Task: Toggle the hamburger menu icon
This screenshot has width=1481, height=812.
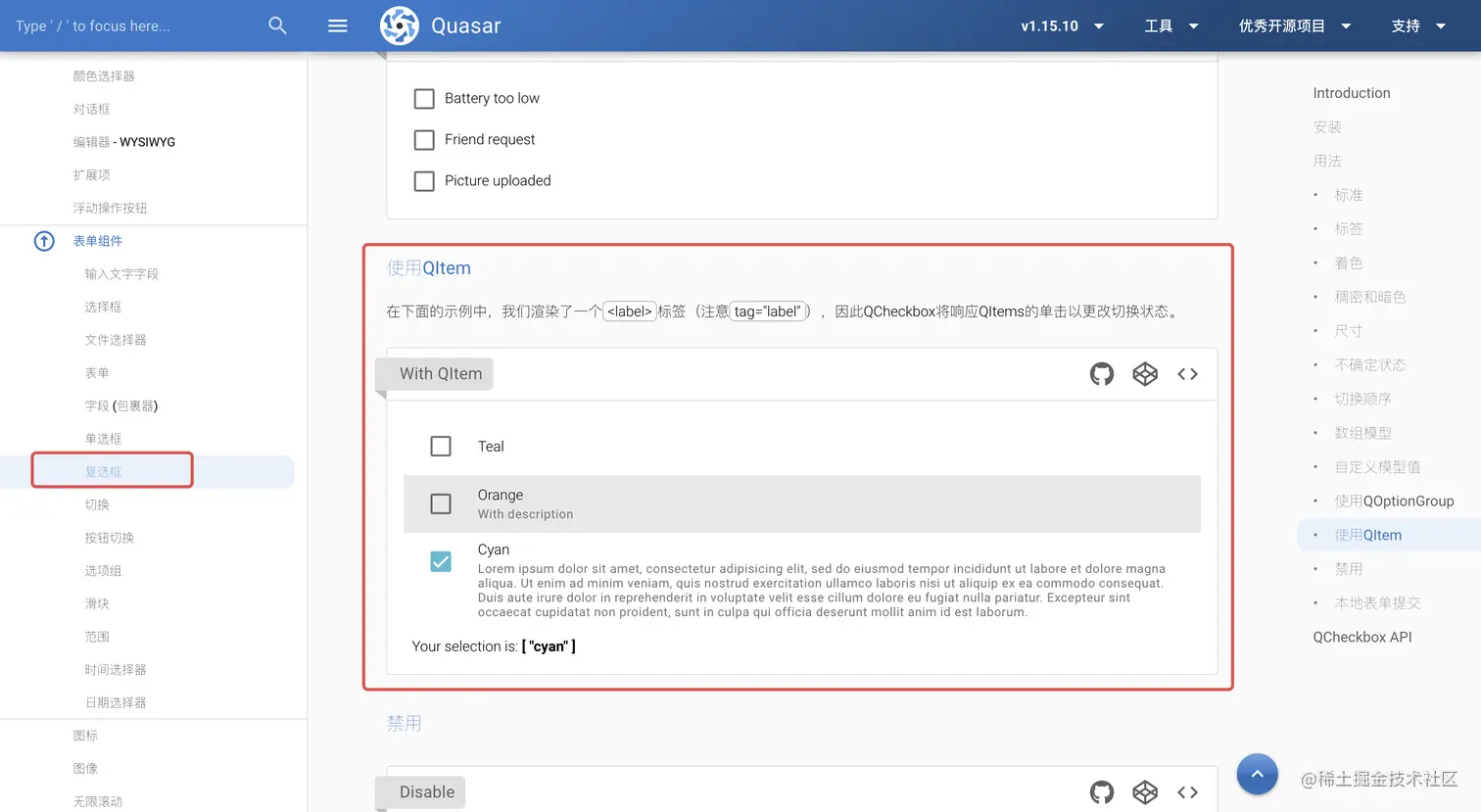Action: 338,25
